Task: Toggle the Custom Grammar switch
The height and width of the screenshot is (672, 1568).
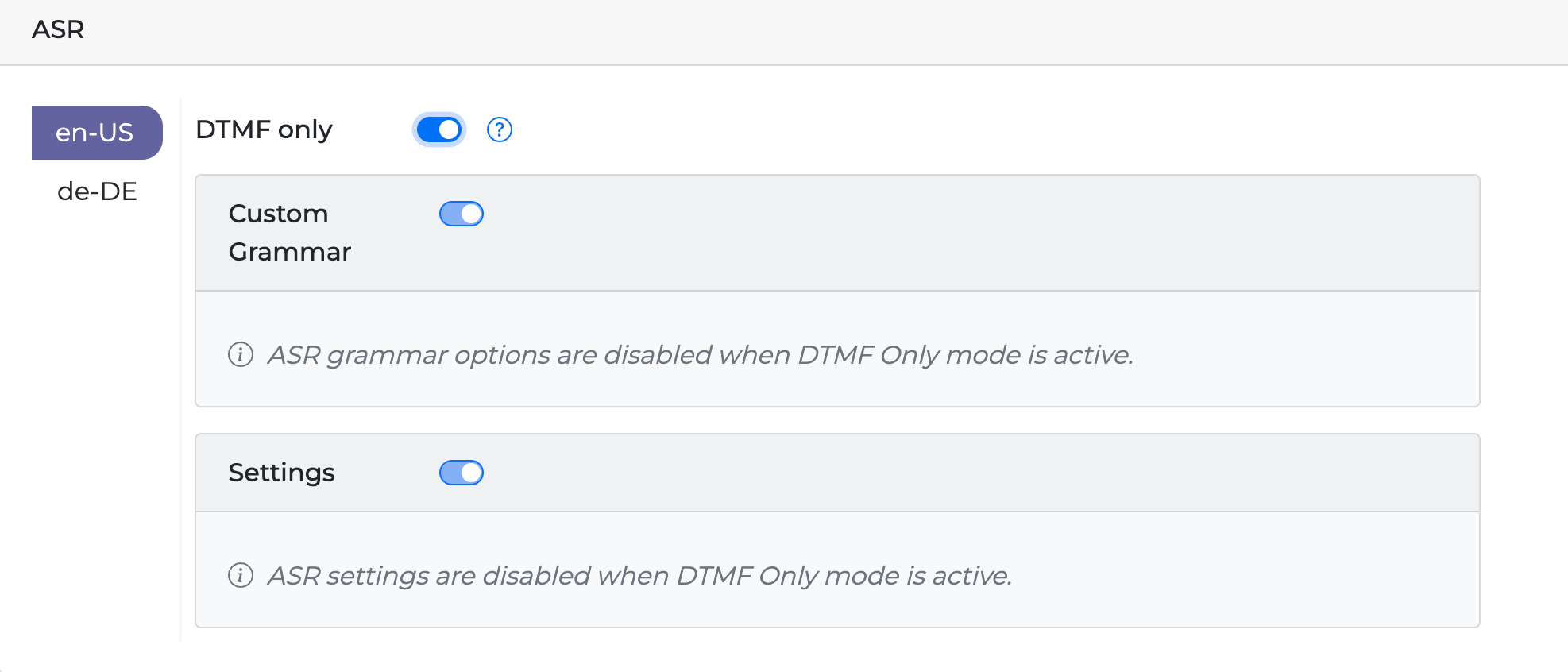Action: click(x=462, y=214)
